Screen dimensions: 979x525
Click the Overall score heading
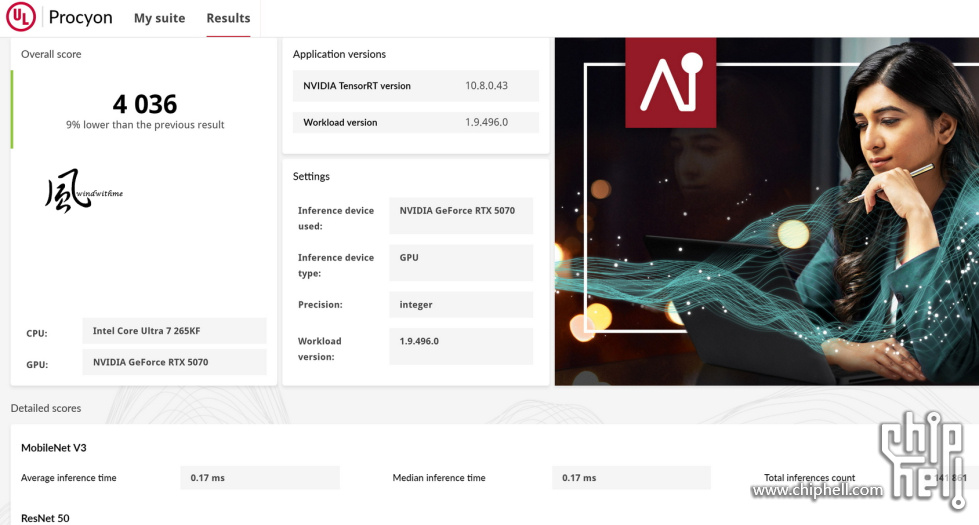(x=51, y=54)
